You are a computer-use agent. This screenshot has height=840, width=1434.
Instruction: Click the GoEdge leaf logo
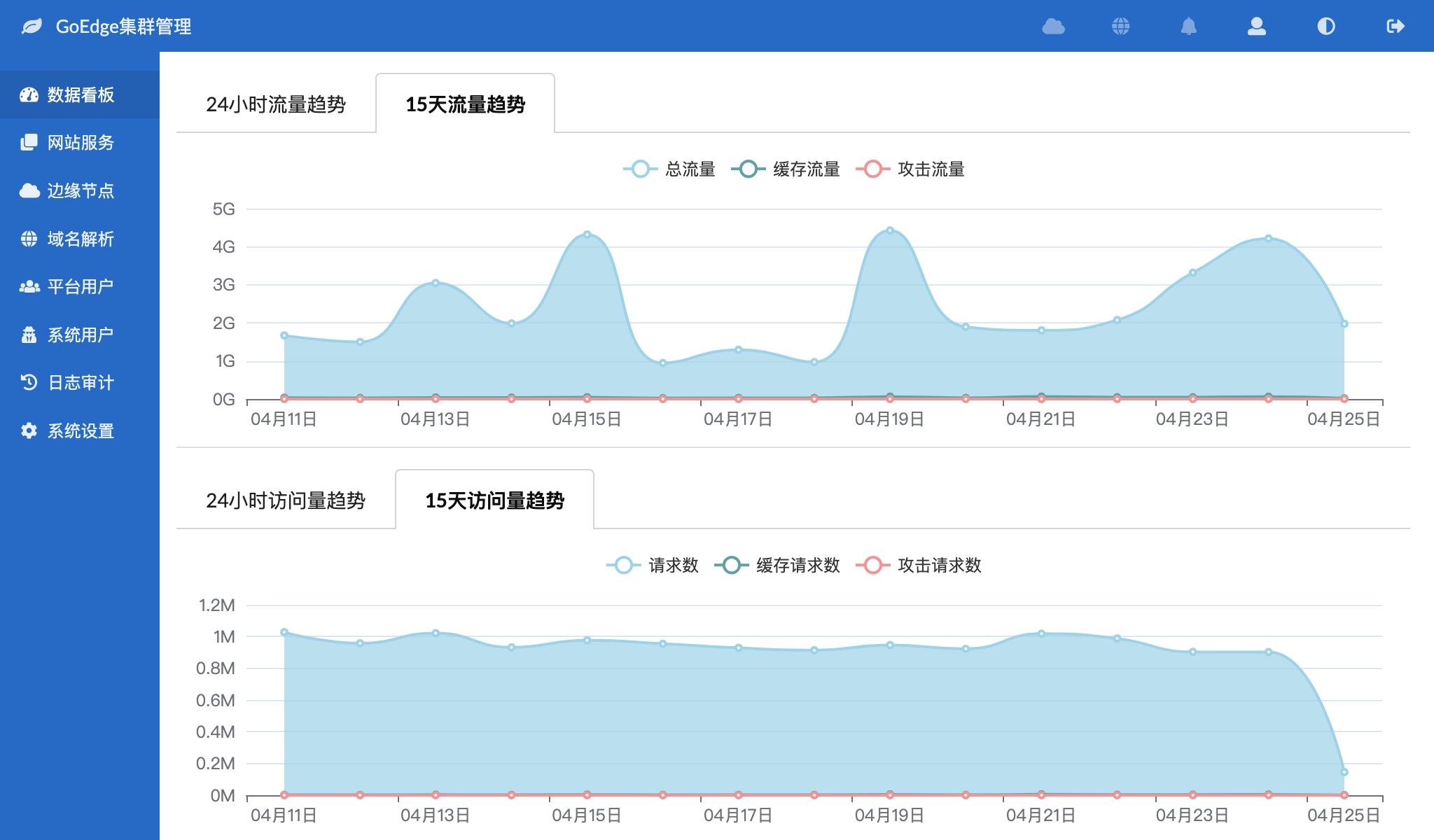[x=31, y=27]
